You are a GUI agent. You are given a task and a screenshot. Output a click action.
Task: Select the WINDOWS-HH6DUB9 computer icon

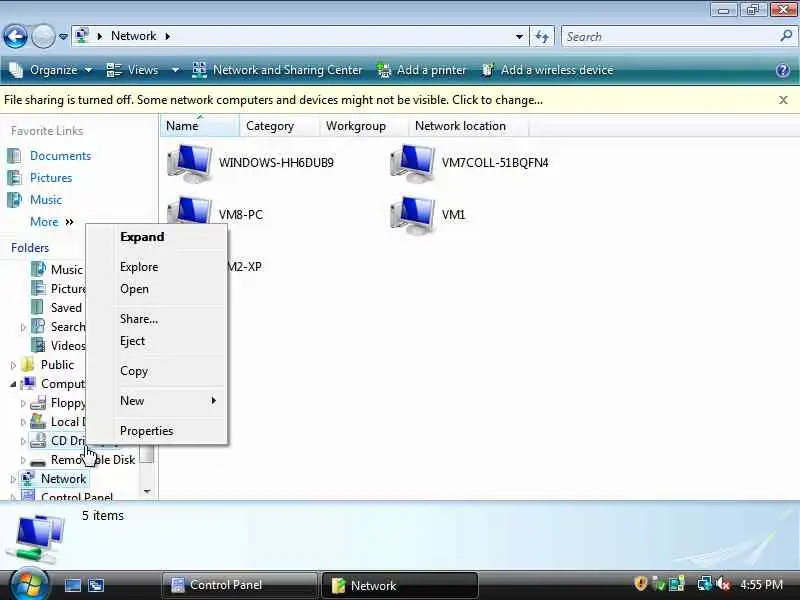pyautogui.click(x=189, y=163)
